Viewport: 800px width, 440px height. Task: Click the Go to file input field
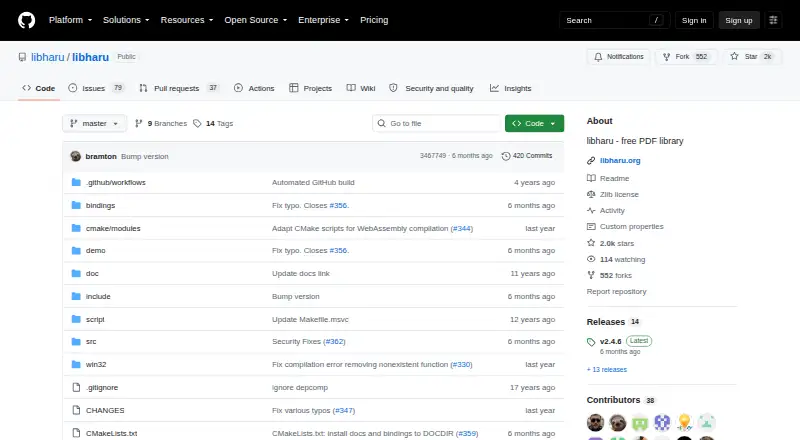(x=437, y=124)
